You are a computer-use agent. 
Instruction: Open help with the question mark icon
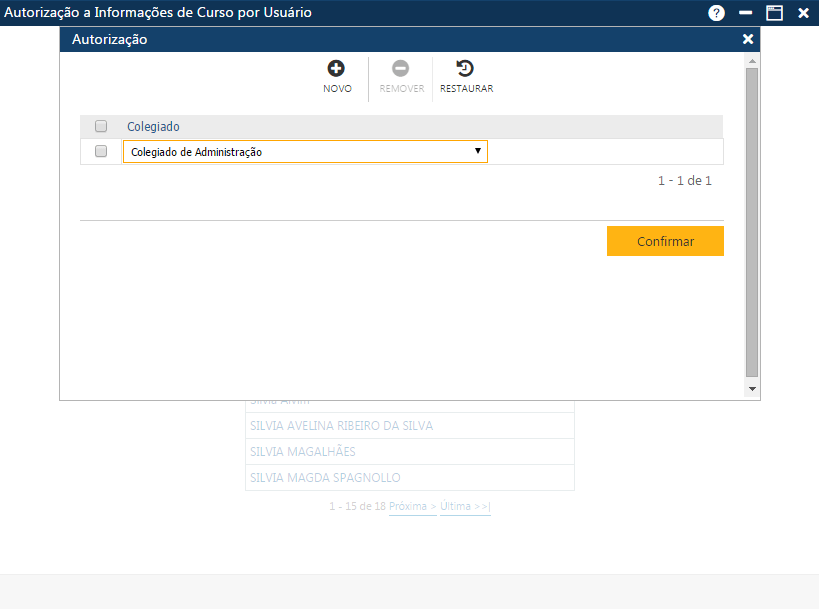coord(716,13)
